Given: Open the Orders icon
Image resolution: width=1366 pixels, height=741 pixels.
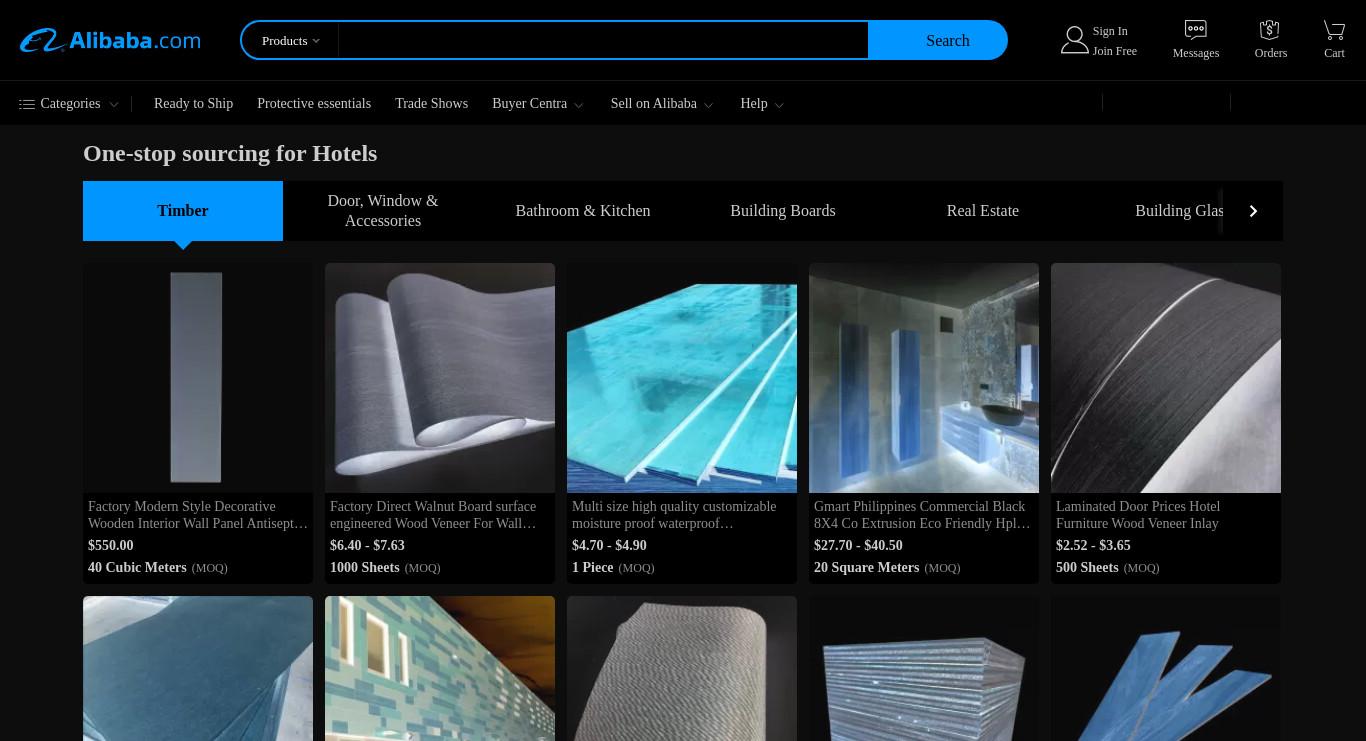Looking at the screenshot, I should pyautogui.click(x=1270, y=30).
